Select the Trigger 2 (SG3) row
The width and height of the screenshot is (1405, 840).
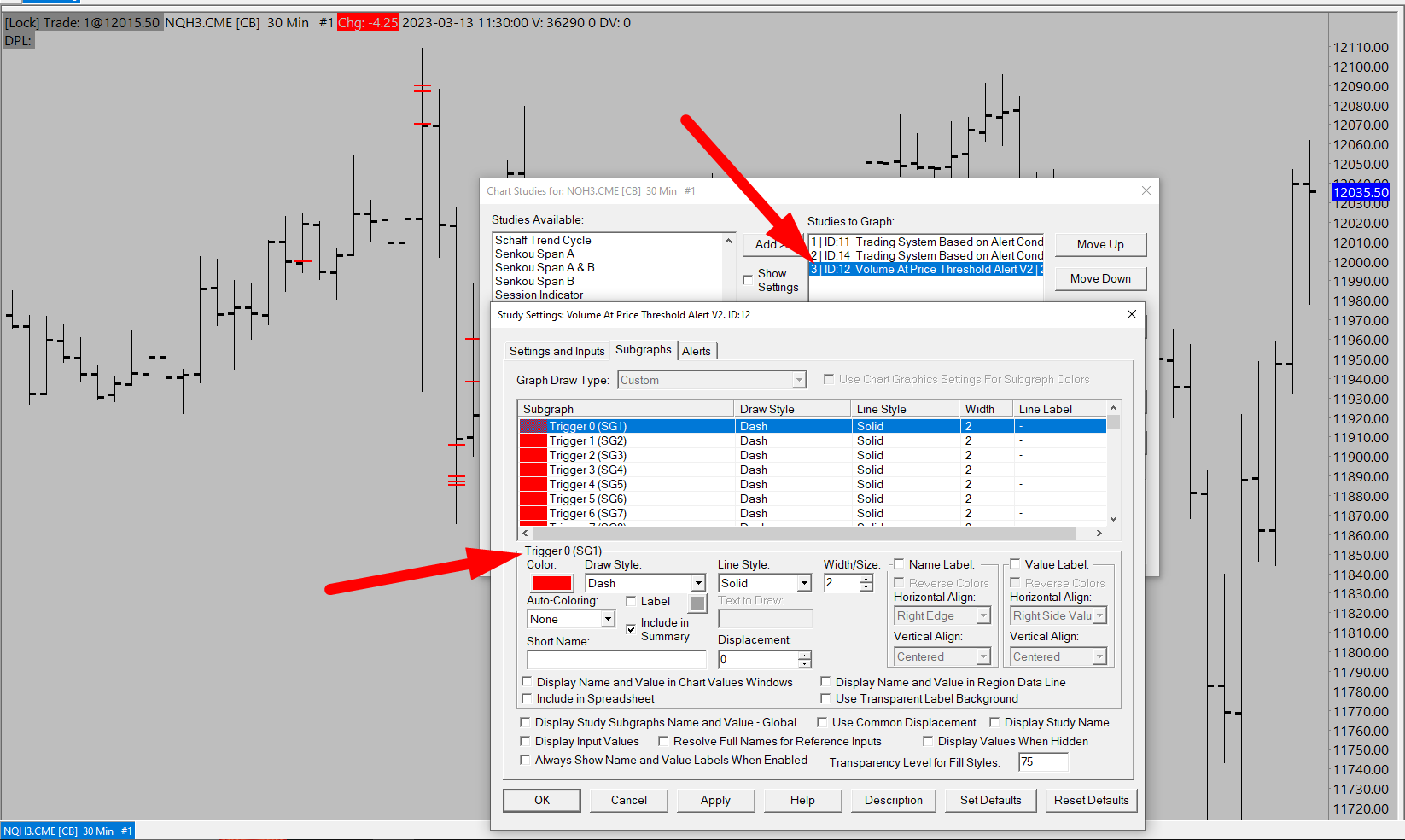coord(813,456)
